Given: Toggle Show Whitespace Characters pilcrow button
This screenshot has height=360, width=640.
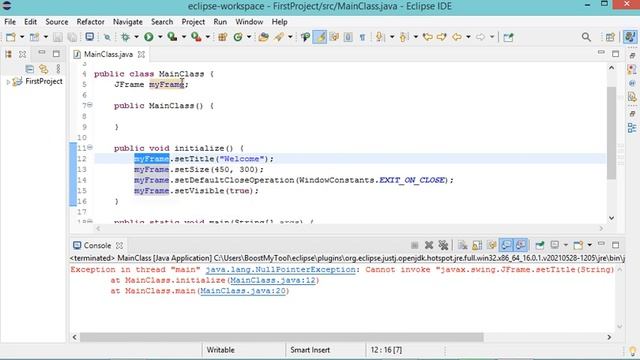Looking at the screenshot, I should 362,37.
